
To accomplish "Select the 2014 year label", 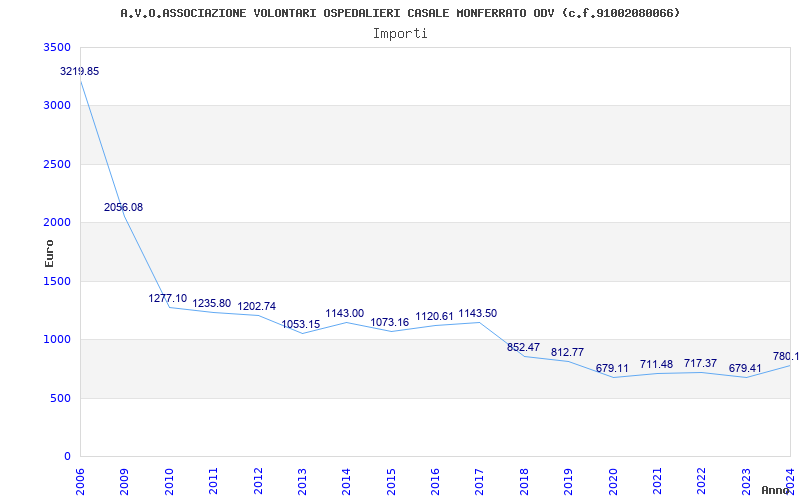I will tap(346, 481).
